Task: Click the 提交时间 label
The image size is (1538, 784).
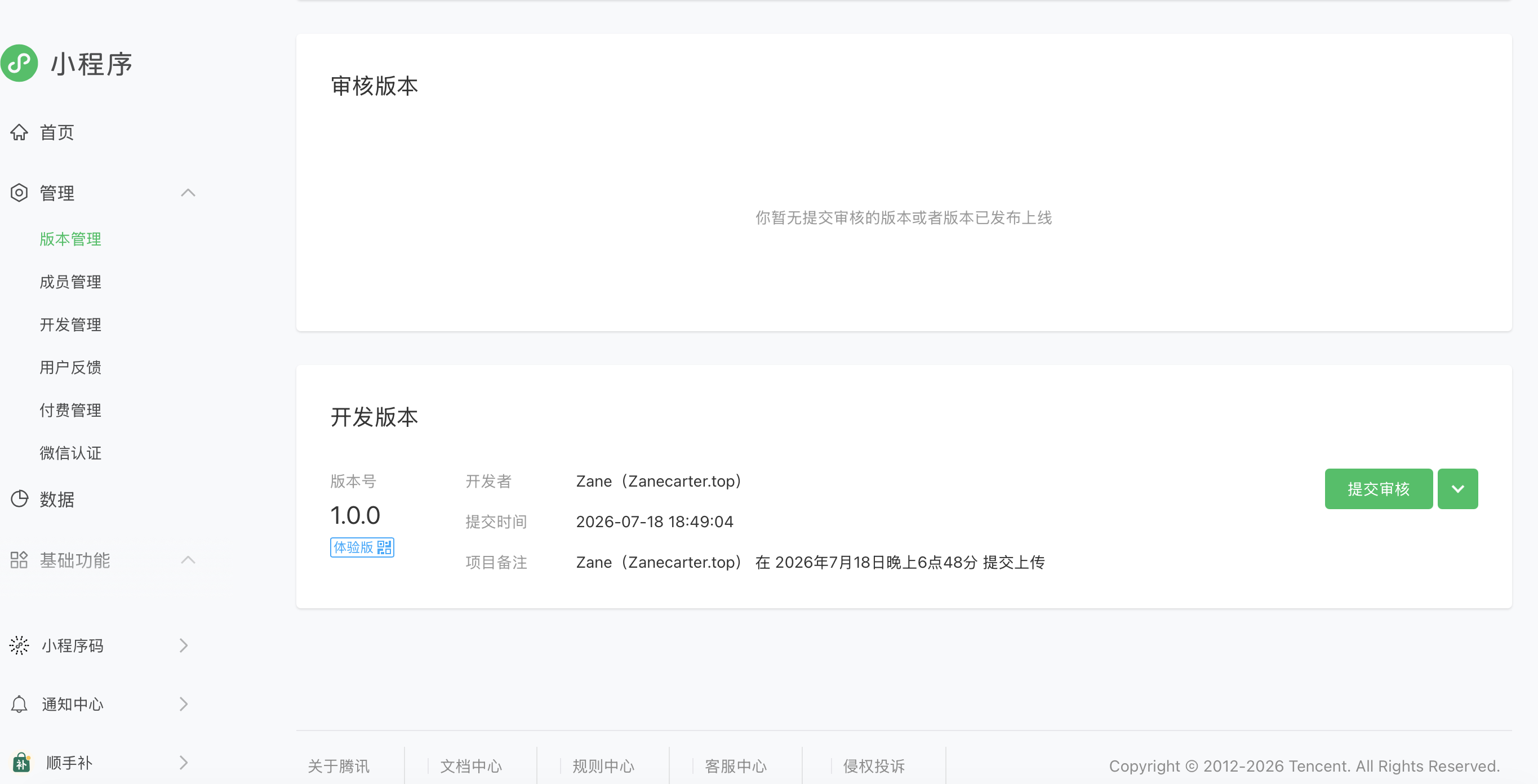Action: click(496, 522)
